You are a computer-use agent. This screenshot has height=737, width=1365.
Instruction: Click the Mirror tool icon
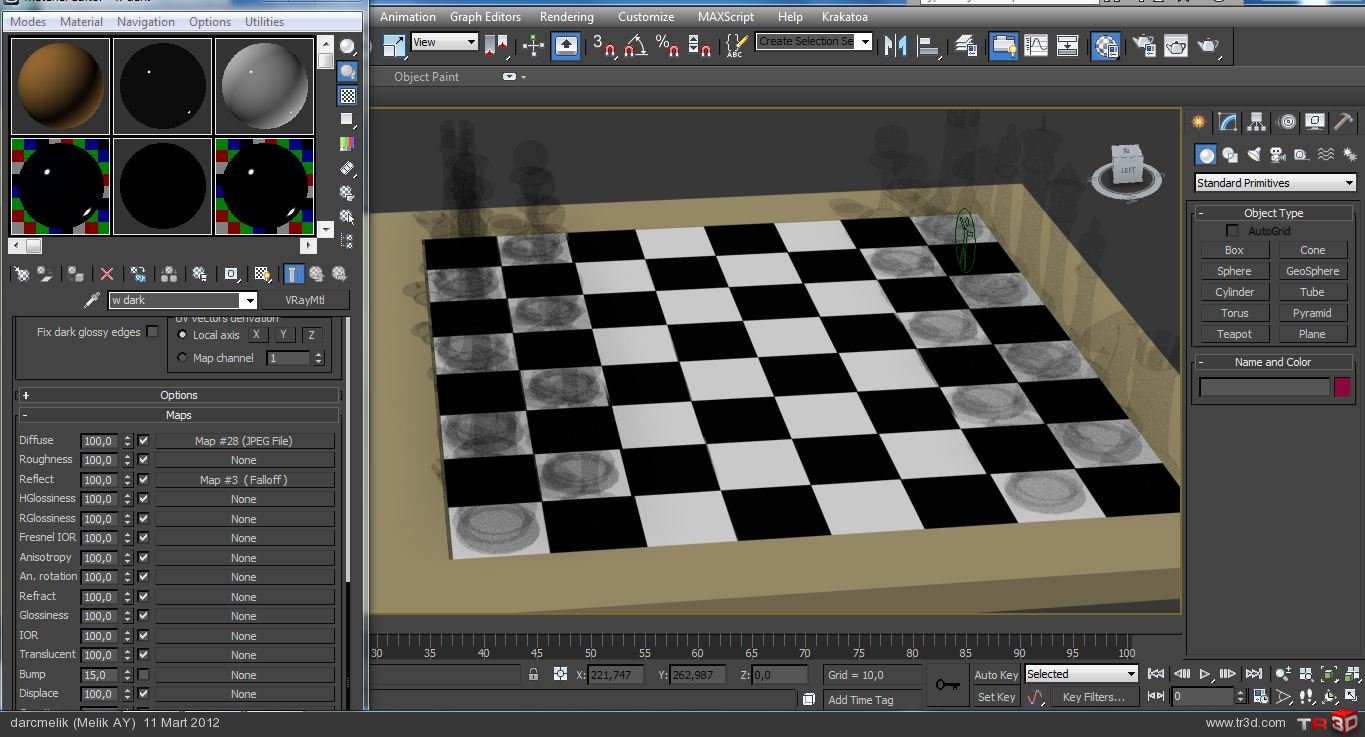(895, 45)
